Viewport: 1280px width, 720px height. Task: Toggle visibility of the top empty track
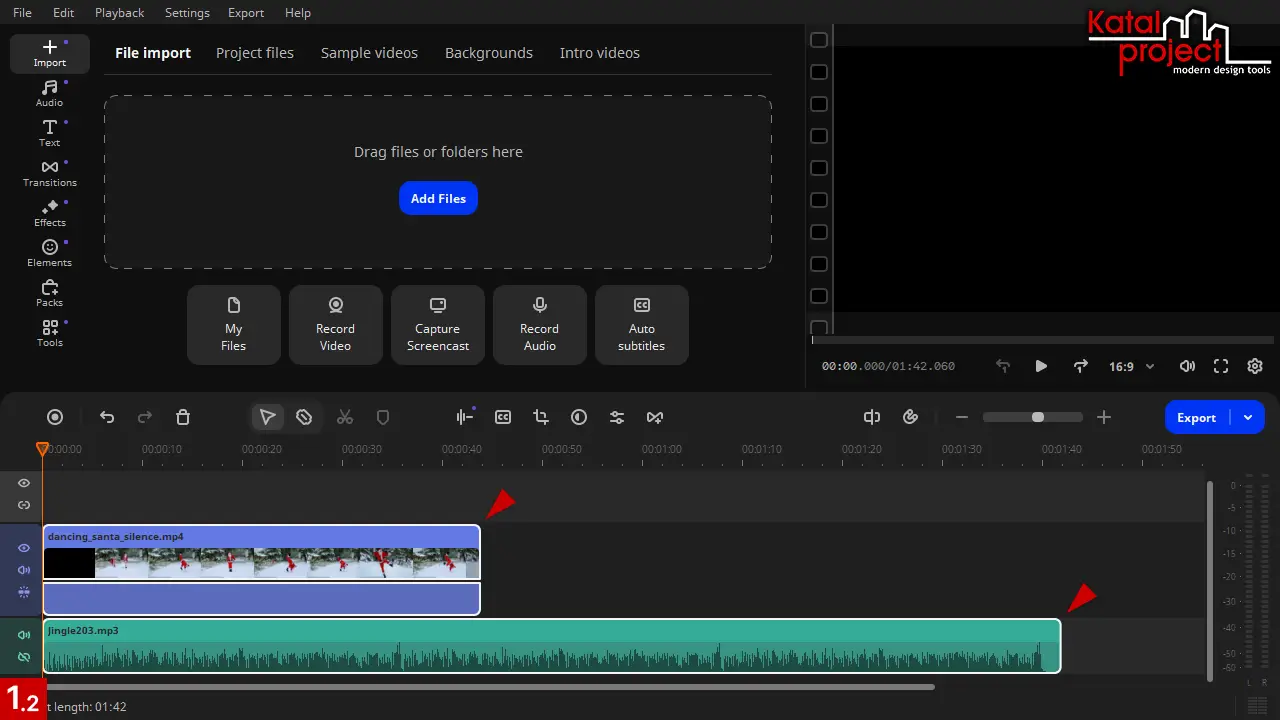24,483
